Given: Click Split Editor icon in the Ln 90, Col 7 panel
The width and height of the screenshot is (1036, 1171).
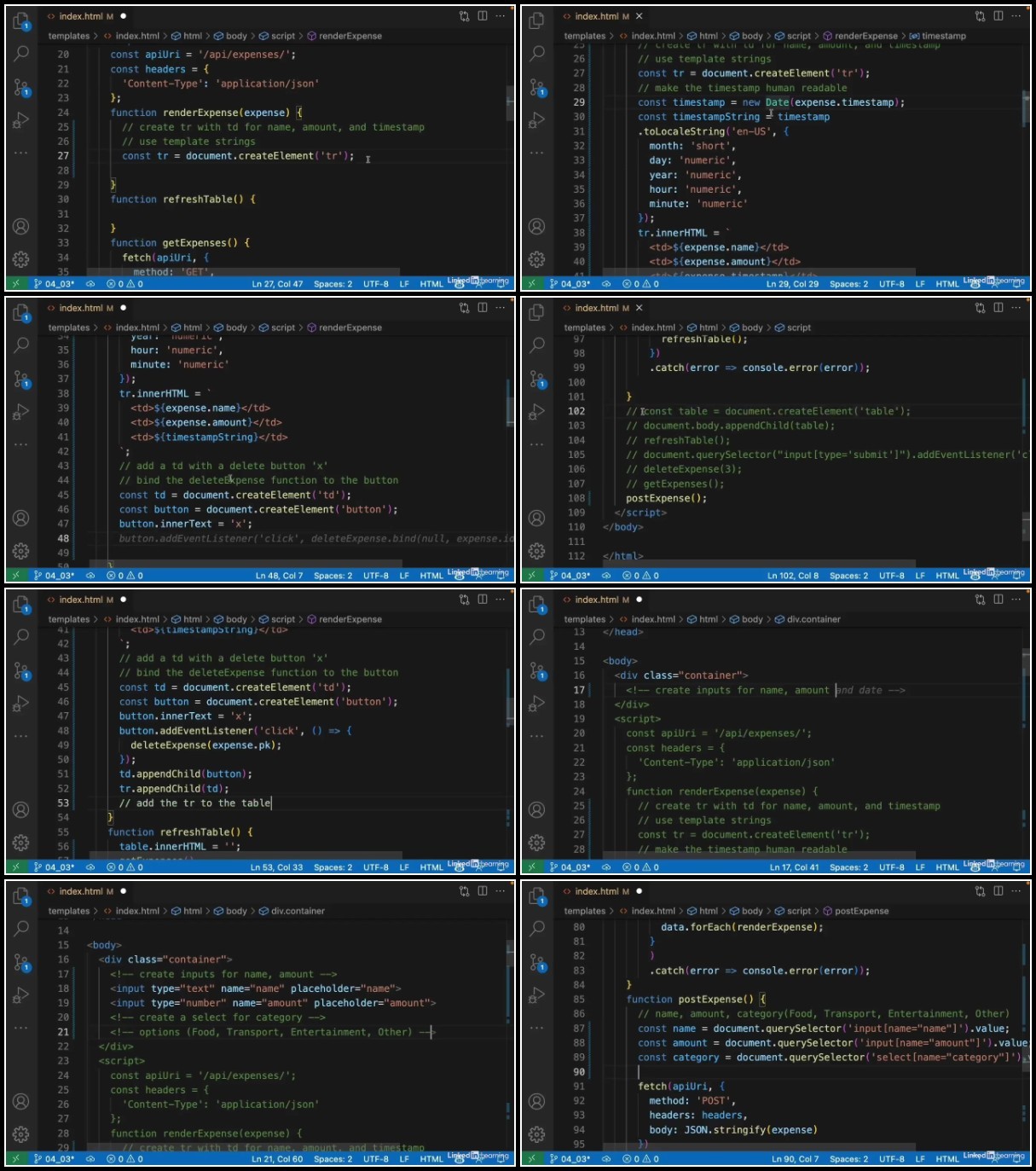Looking at the screenshot, I should pos(998,891).
